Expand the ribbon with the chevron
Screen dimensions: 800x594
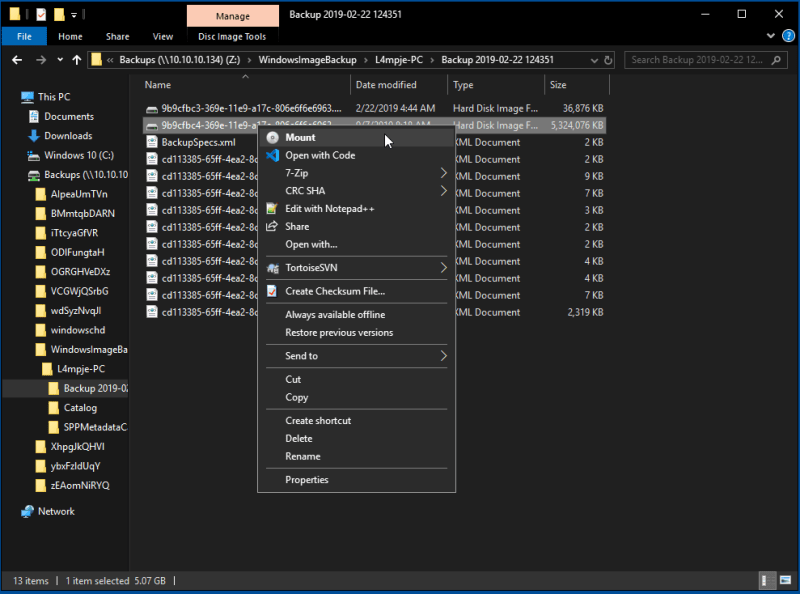coord(770,36)
